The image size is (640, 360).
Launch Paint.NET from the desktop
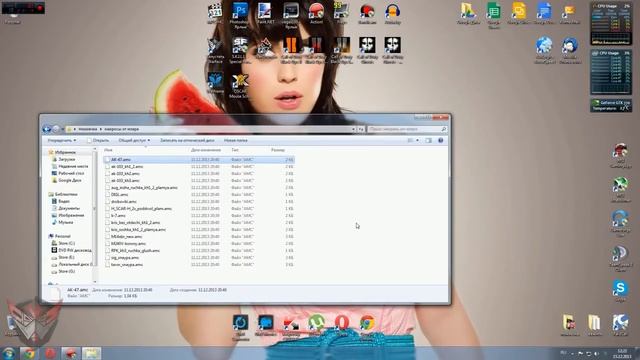(x=265, y=12)
